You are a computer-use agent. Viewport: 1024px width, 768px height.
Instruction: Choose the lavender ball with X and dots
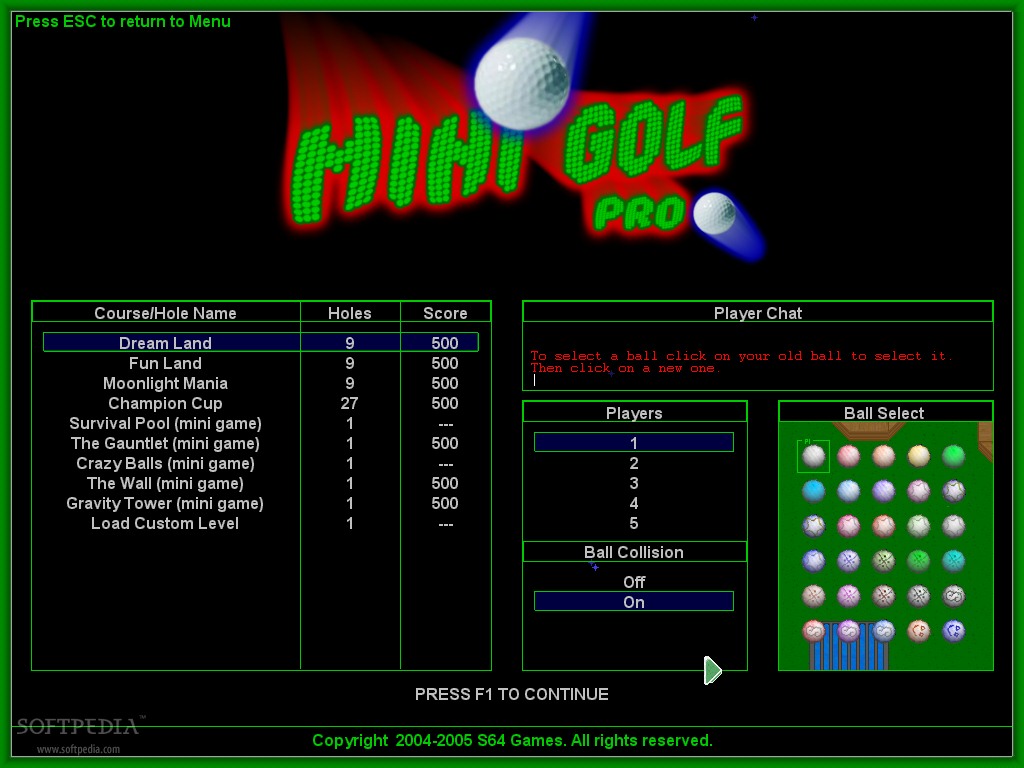coord(848,560)
